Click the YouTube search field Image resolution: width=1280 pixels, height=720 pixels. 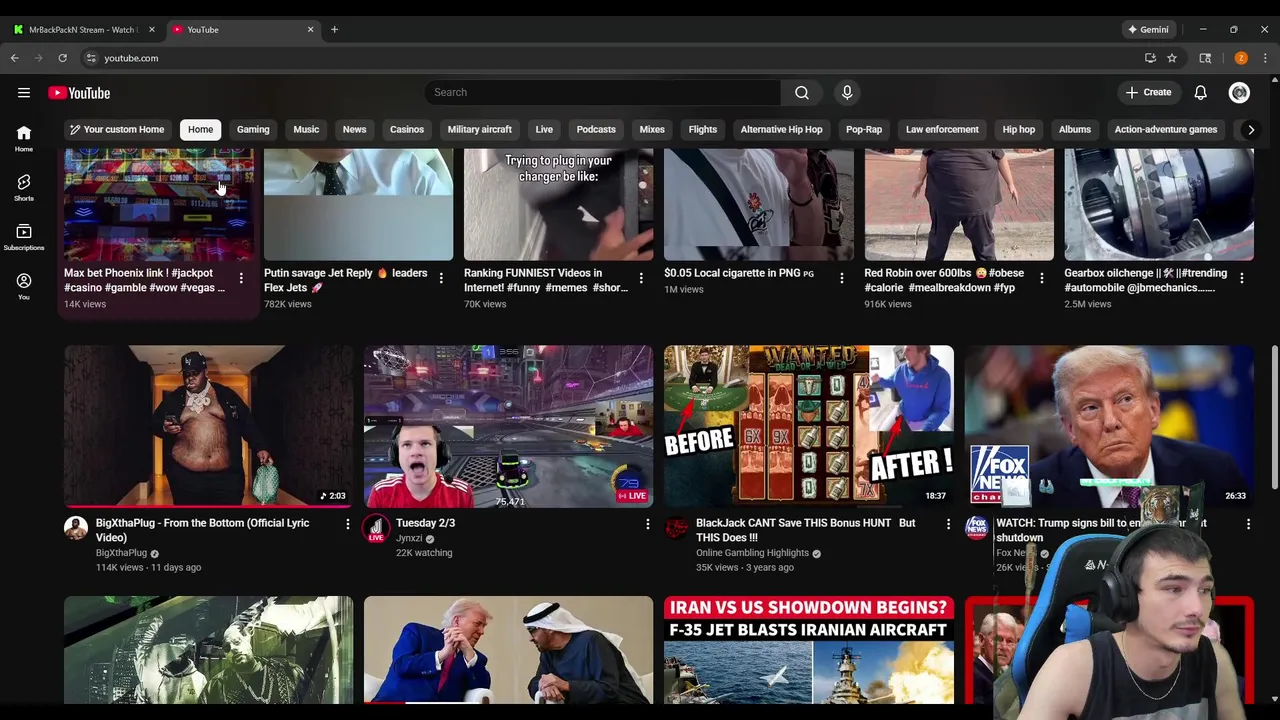pyautogui.click(x=602, y=92)
